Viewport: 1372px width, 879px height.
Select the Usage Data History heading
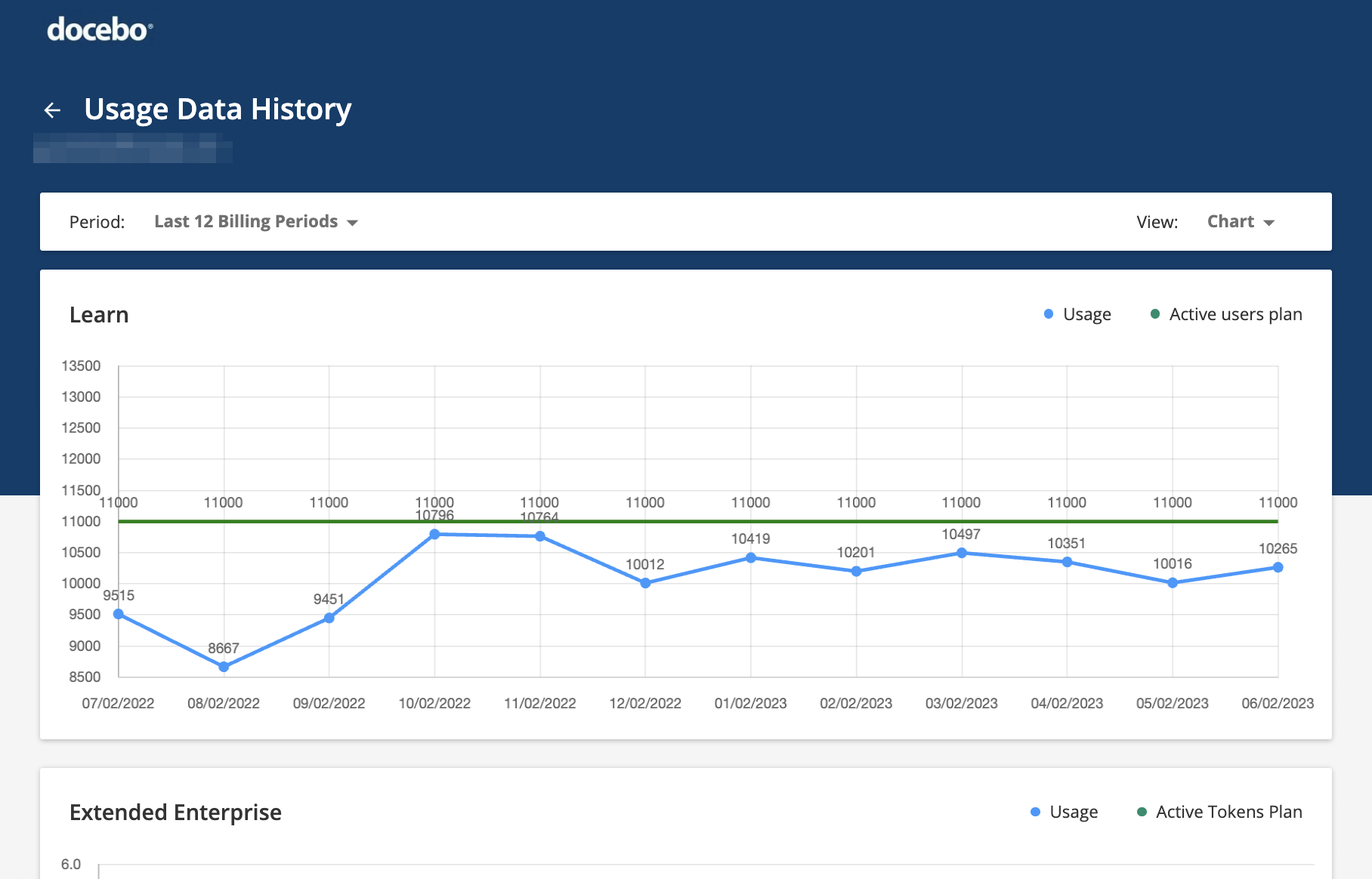pos(218,109)
